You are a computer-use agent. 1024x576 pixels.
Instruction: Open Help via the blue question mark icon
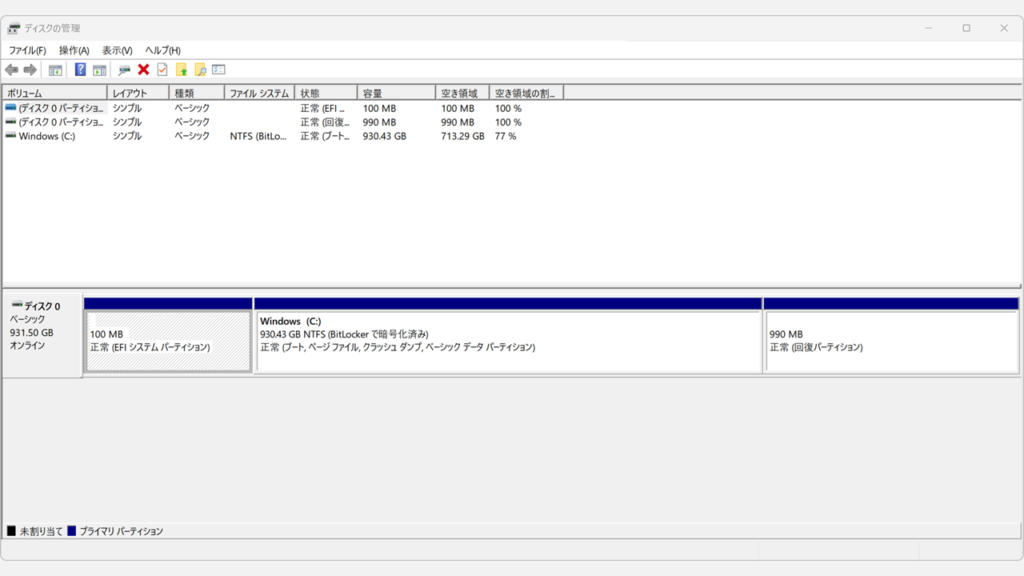pos(80,70)
